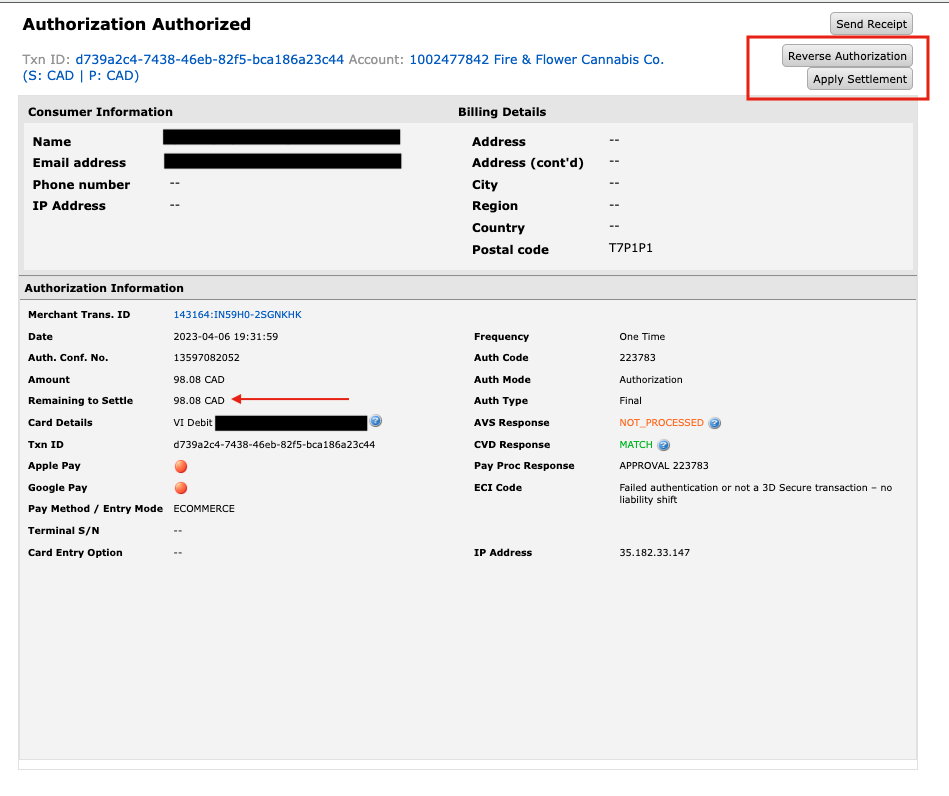Screen dimensions: 949x796
Task: Open the AVS Response help icon
Action: click(x=715, y=423)
